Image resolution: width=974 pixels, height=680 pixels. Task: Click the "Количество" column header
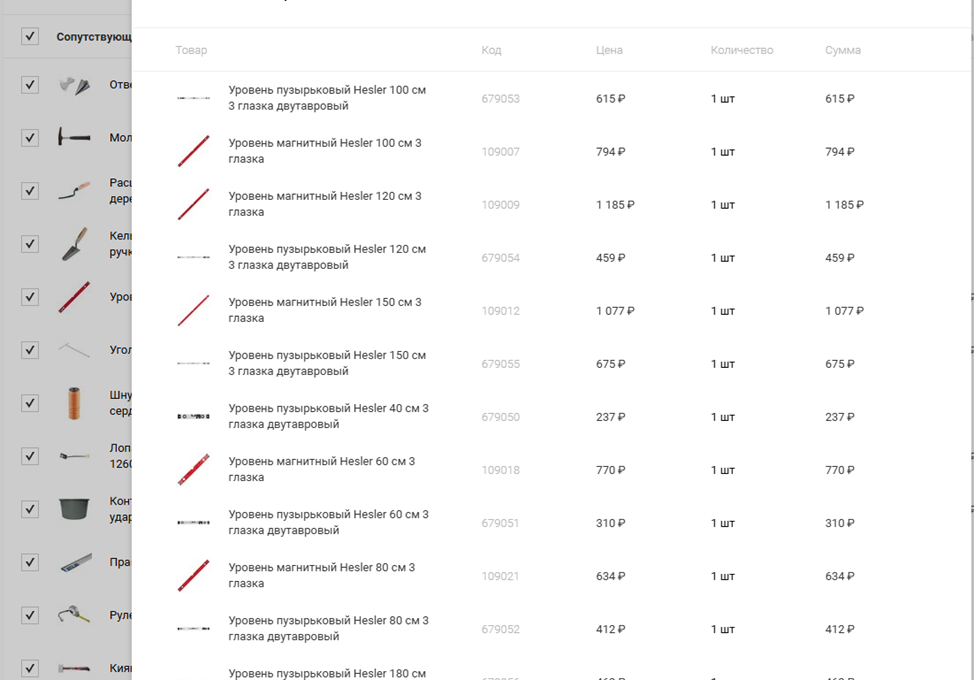coord(742,50)
